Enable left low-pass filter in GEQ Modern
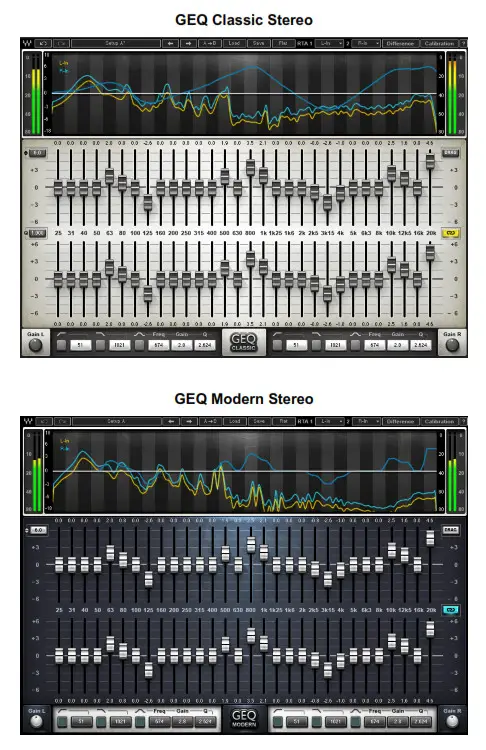This screenshot has width=486, height=750. [101, 721]
